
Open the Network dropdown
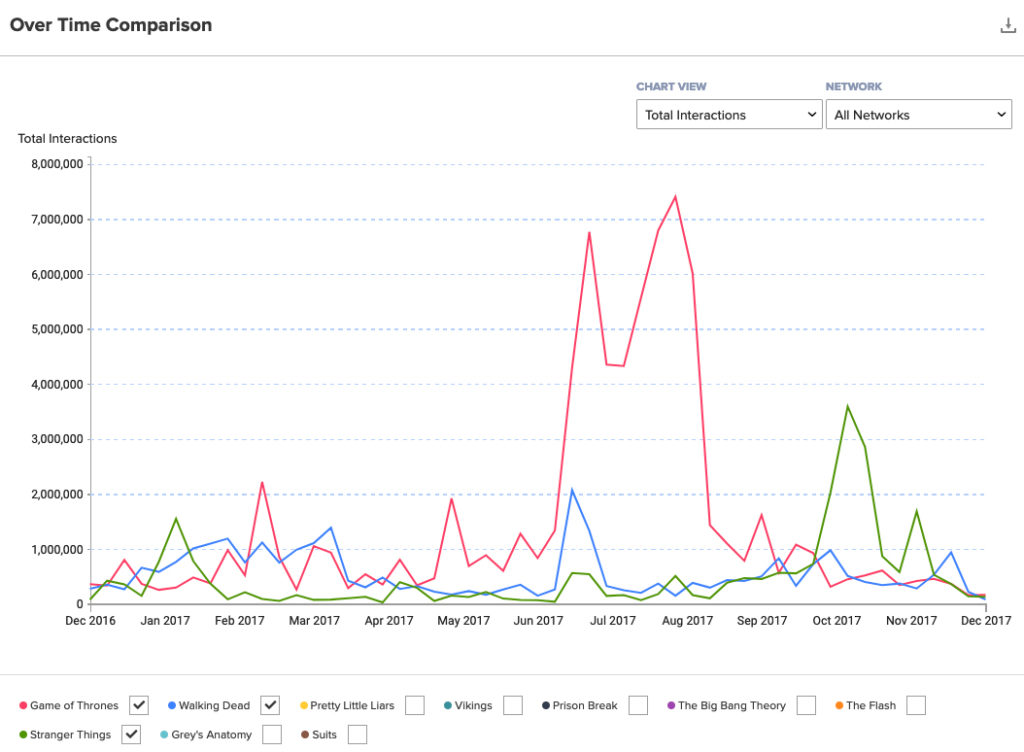tap(918, 115)
